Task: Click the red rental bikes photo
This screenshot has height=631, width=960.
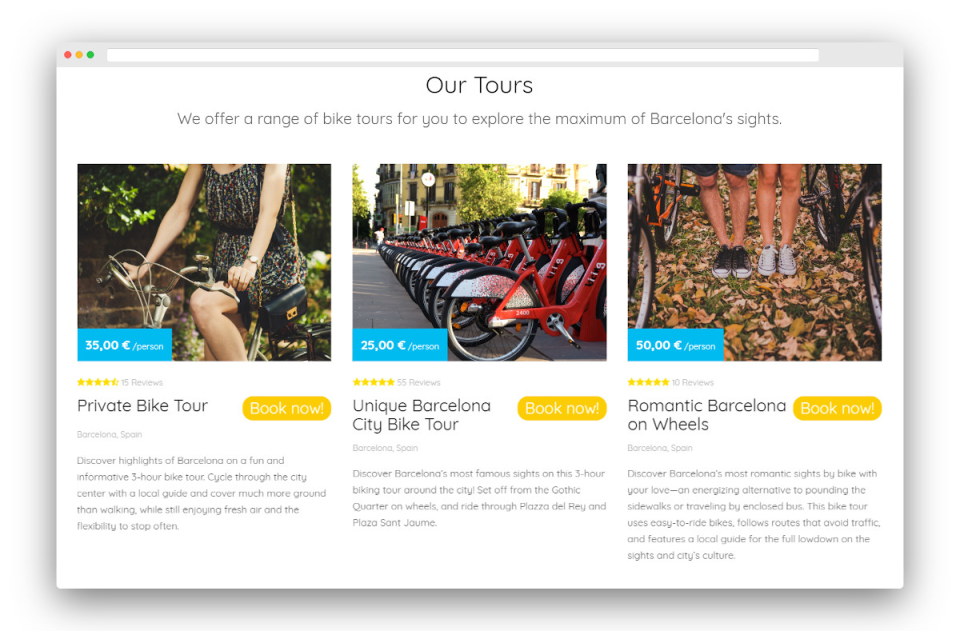Action: coord(479,262)
